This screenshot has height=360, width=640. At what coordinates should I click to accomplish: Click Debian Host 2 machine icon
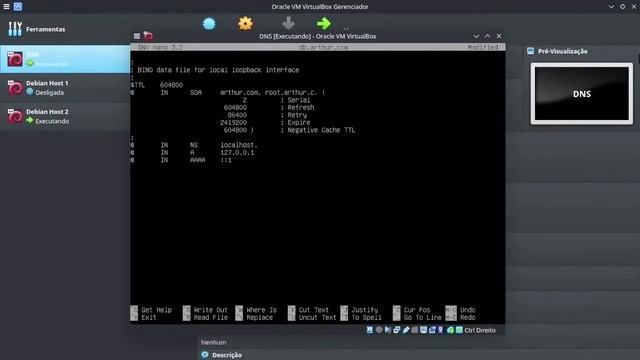(x=15, y=116)
